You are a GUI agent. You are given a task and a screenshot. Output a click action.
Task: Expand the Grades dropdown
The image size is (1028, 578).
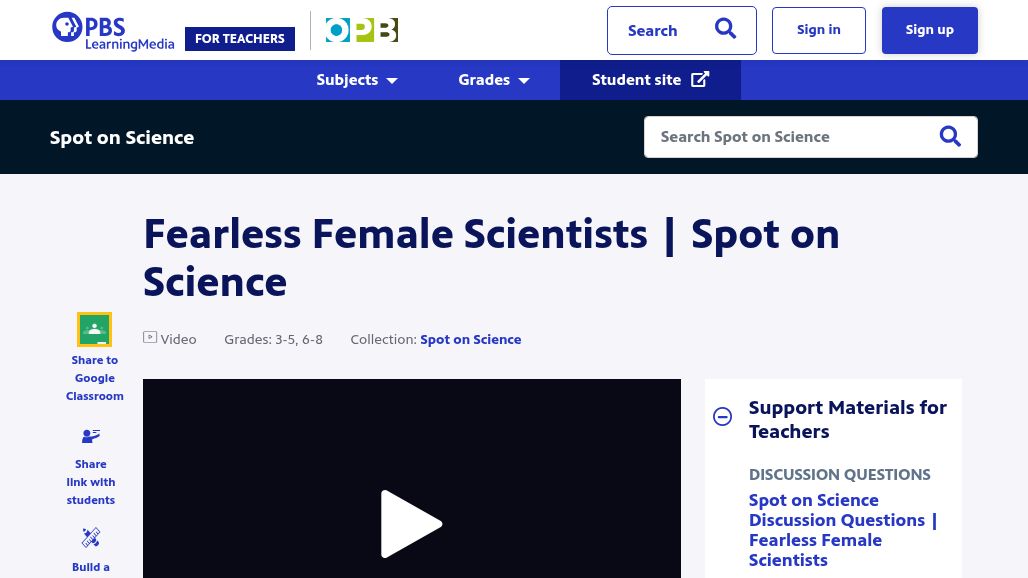pyautogui.click(x=493, y=80)
